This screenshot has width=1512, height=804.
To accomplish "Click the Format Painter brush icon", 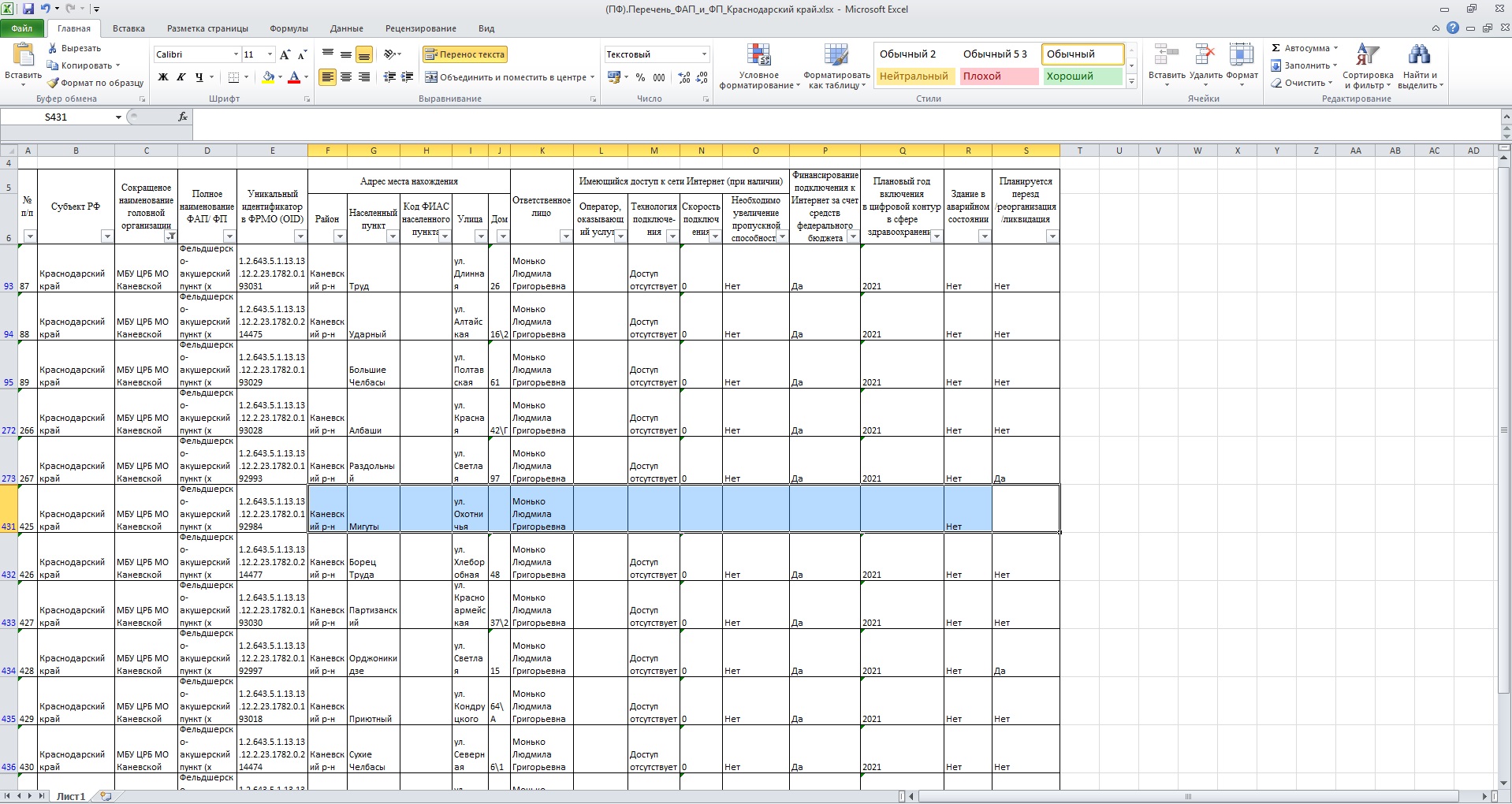I will tap(53, 83).
